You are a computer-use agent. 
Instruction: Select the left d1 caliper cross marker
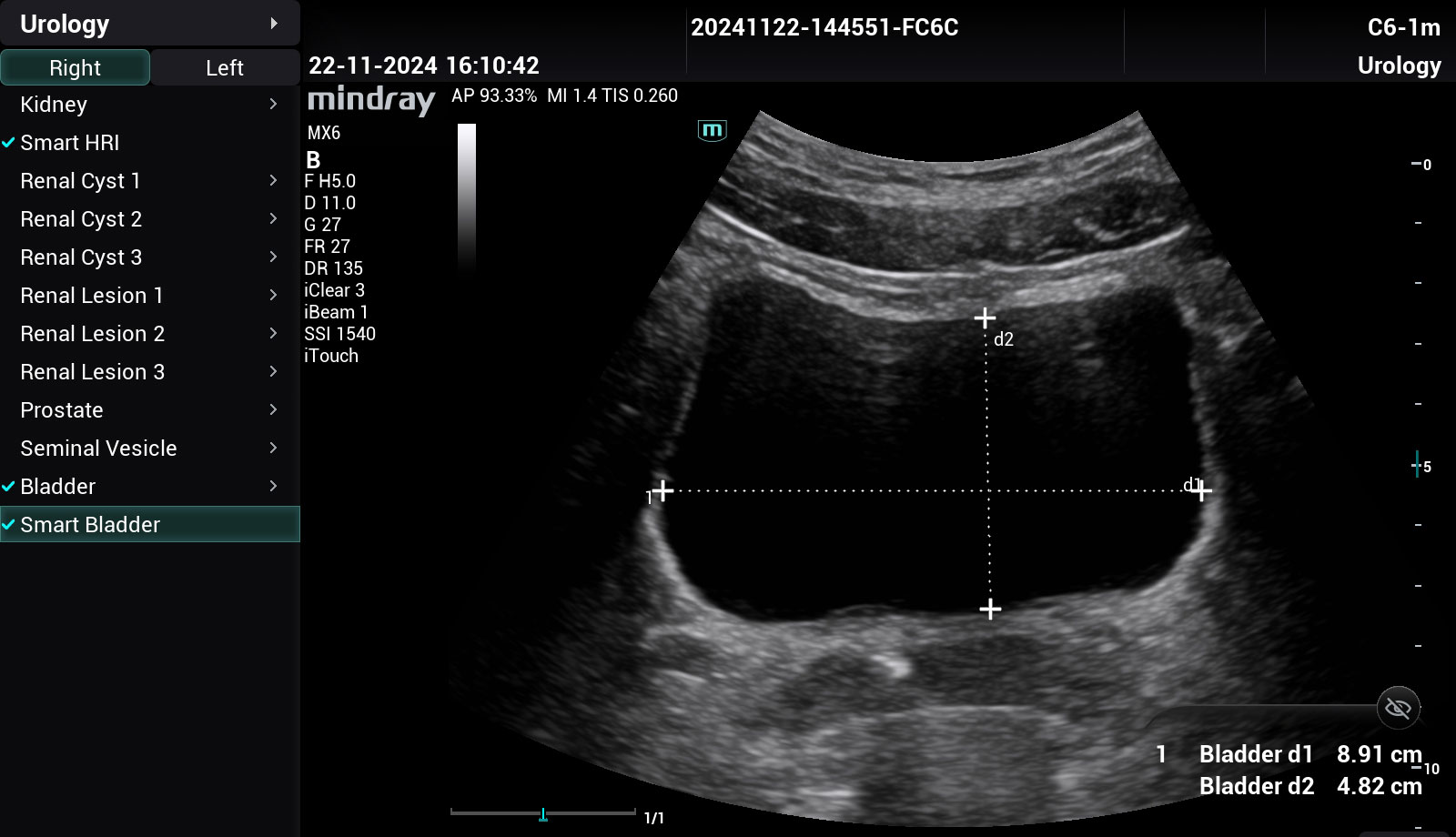coord(662,490)
